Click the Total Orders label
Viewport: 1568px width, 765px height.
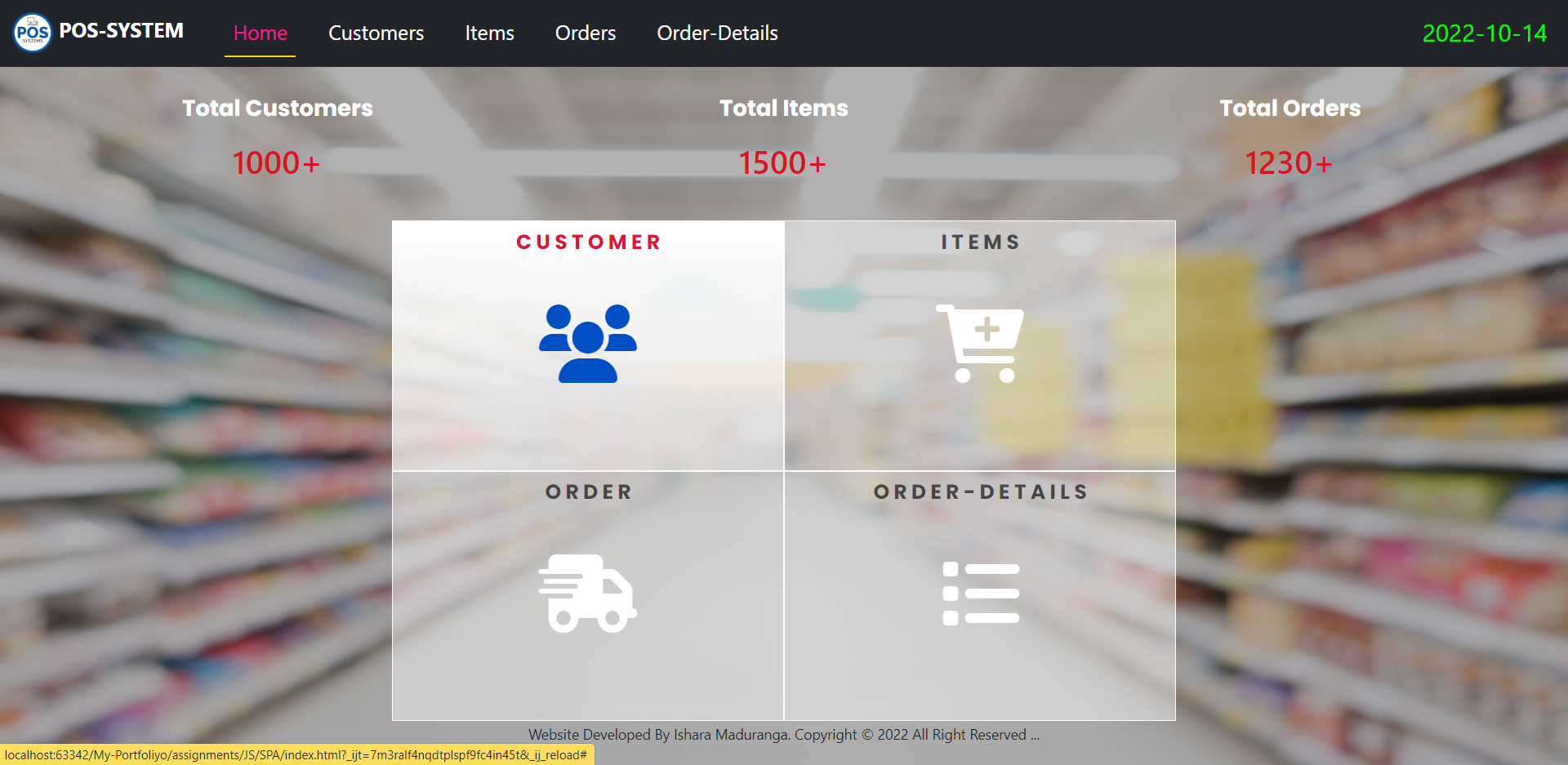pyautogui.click(x=1290, y=109)
